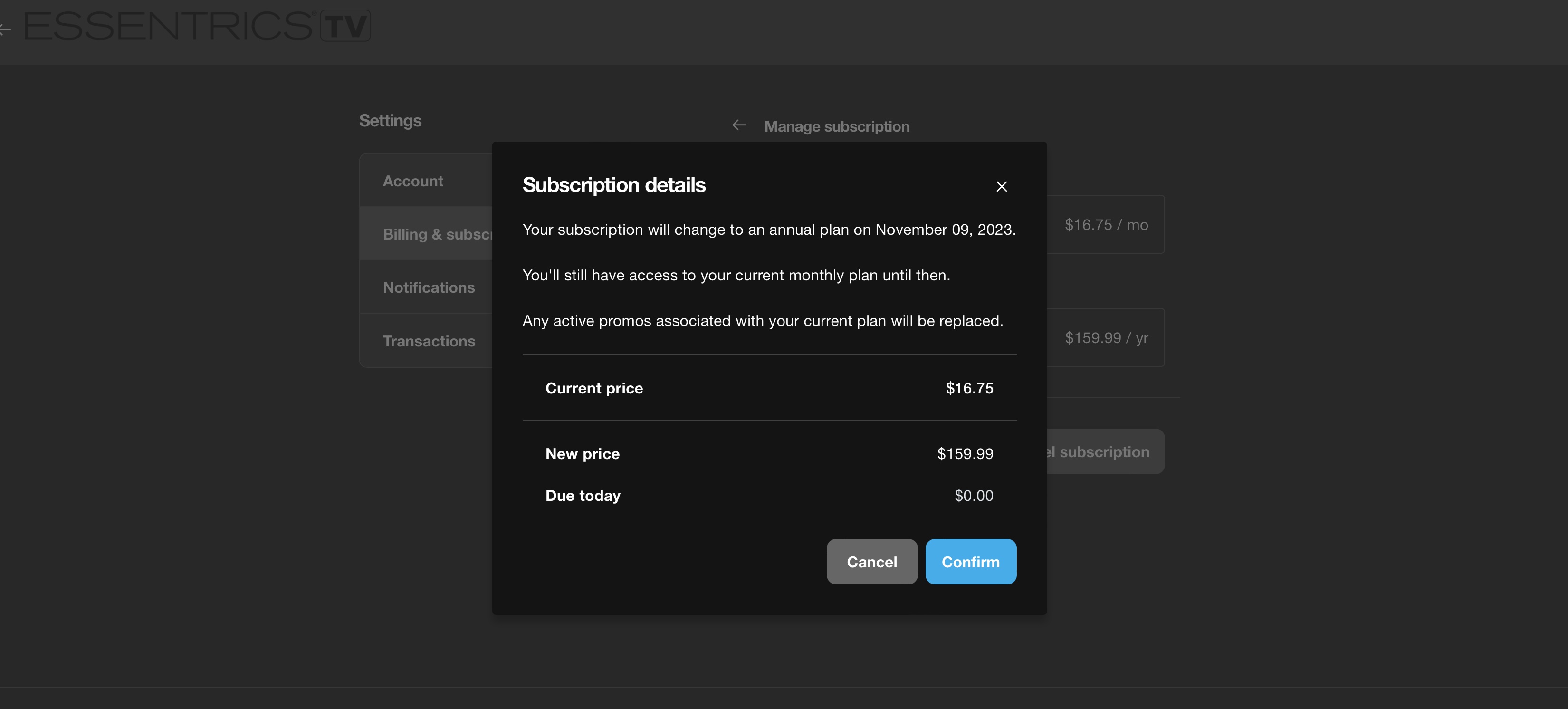The height and width of the screenshot is (709, 1568).
Task: Click the Settings heading
Action: 390,121
